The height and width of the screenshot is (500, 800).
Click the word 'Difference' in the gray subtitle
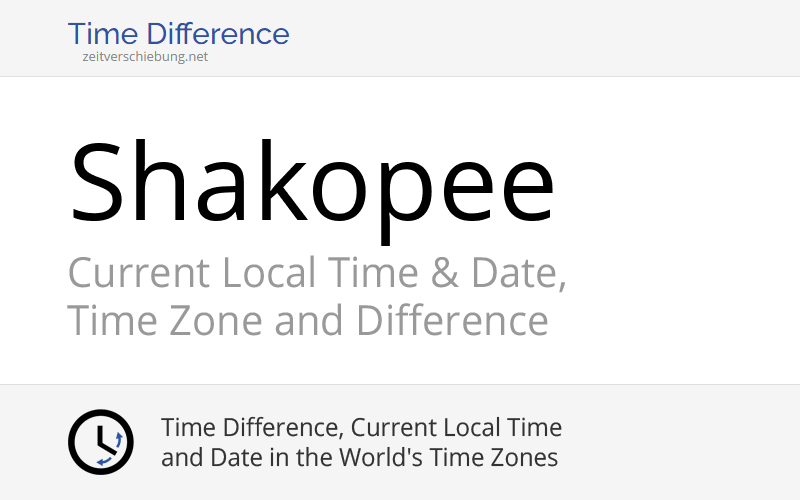[452, 321]
